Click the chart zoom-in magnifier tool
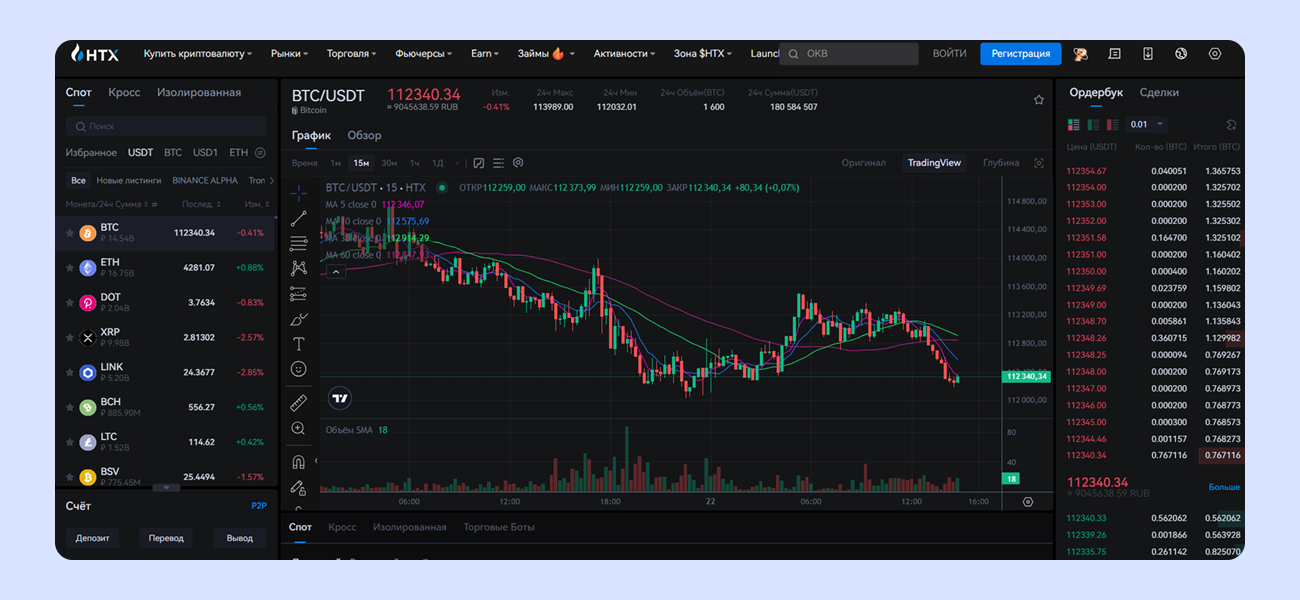The height and width of the screenshot is (600, 1300). click(298, 428)
